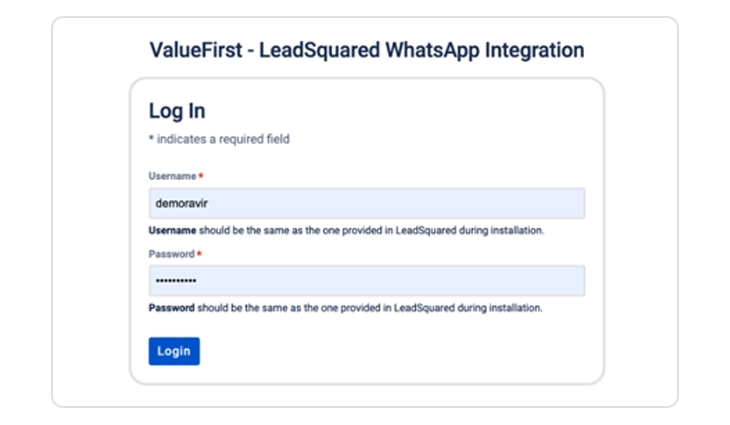The width and height of the screenshot is (730, 425).
Task: Click blank area right of Login button
Action: tap(400, 351)
